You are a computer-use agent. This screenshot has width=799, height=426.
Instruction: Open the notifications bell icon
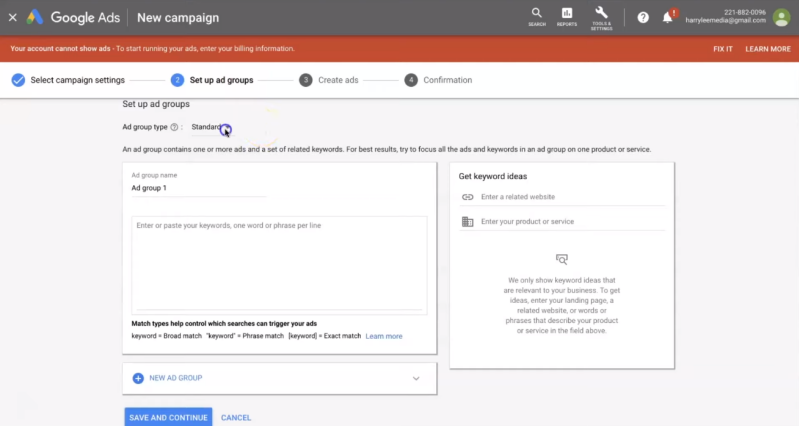click(667, 18)
